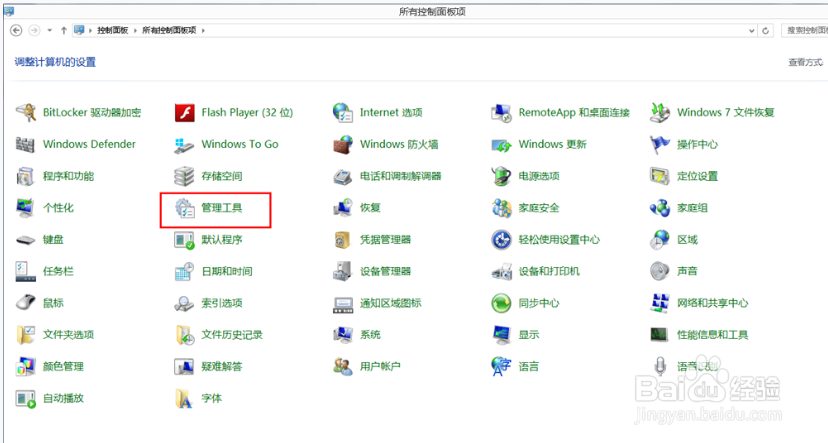
Task: Open the 性能信息和工具 icon
Action: 660,335
